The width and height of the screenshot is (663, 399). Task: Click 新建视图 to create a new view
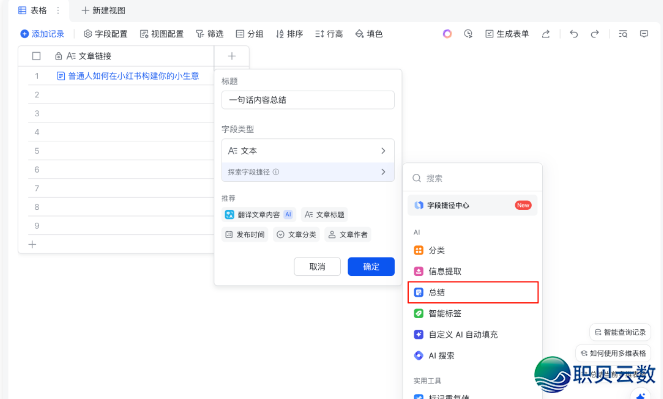click(104, 10)
